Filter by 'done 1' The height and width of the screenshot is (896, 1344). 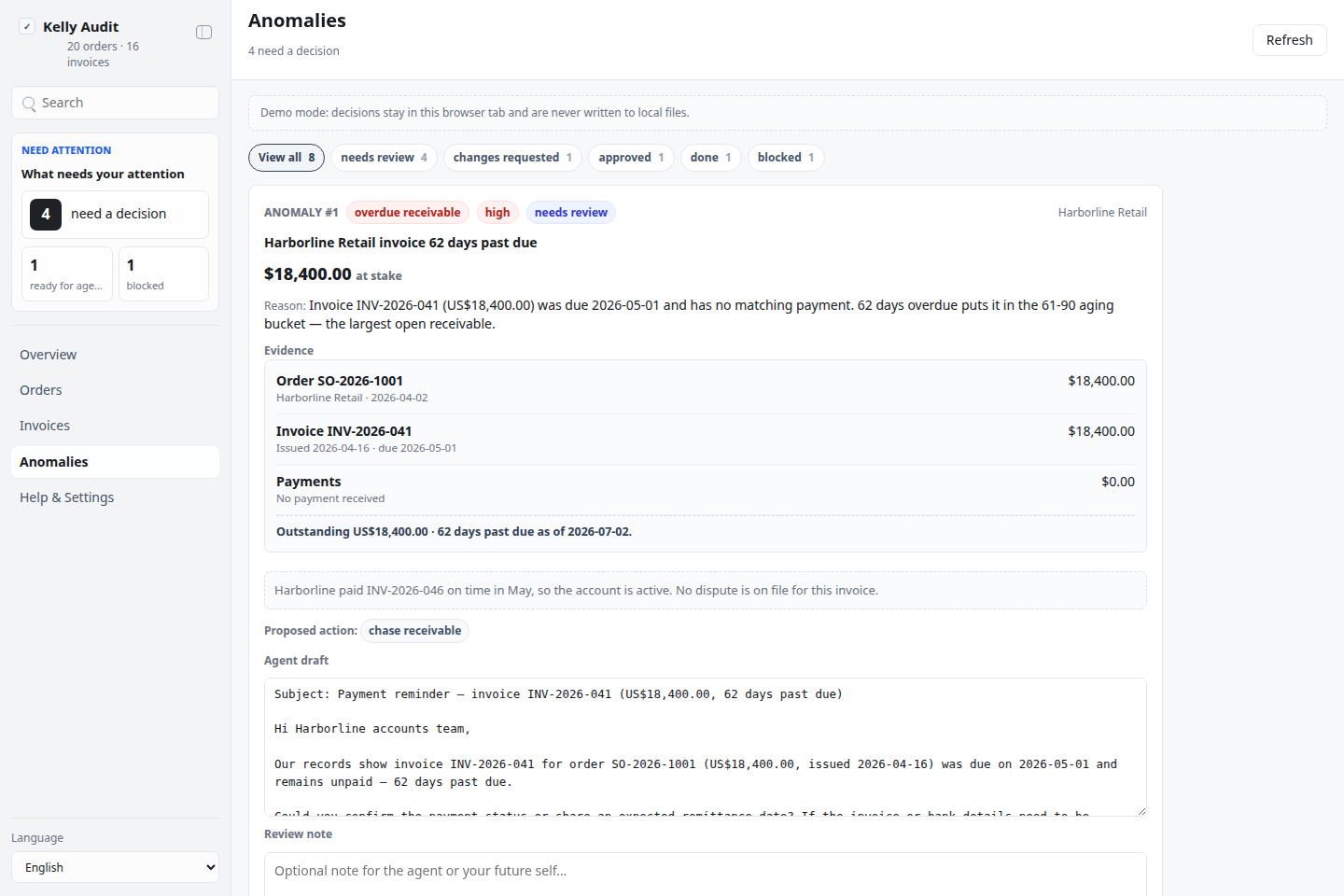pyautogui.click(x=710, y=158)
